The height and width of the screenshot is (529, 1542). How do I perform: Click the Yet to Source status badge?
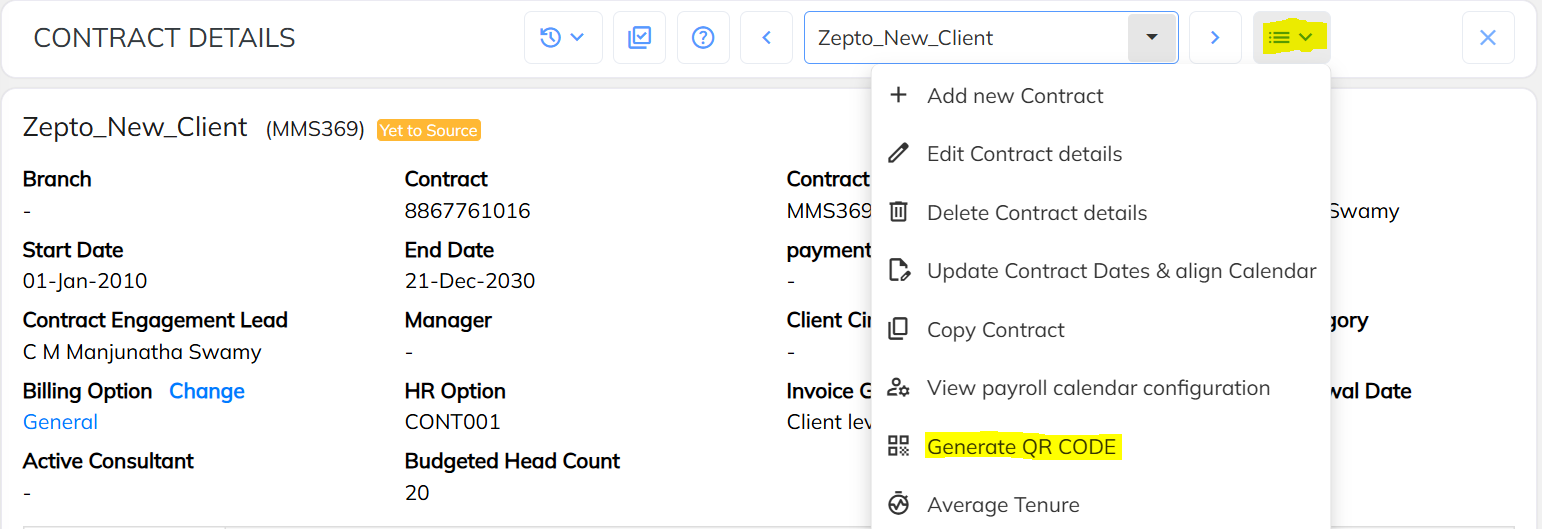tap(429, 130)
